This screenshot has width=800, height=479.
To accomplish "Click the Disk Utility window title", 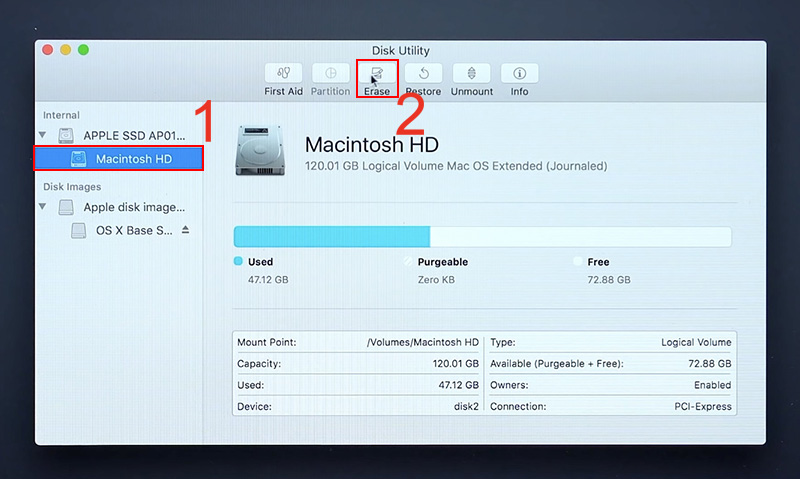I will tap(401, 51).
